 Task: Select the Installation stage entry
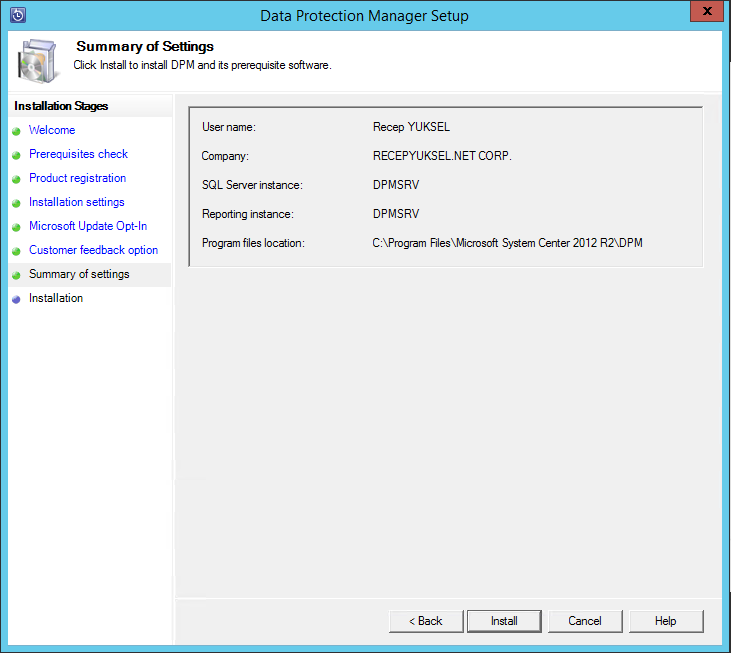56,298
